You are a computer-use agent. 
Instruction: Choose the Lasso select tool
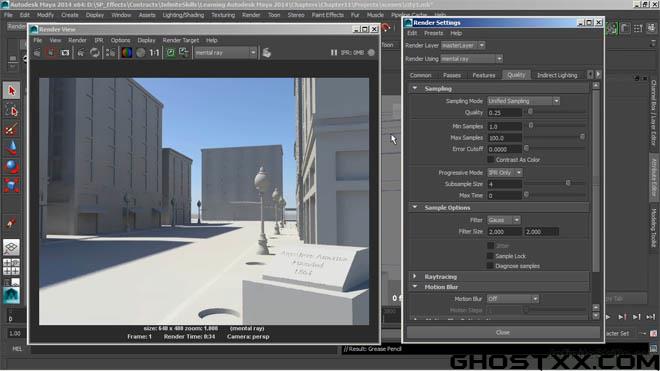click(11, 110)
